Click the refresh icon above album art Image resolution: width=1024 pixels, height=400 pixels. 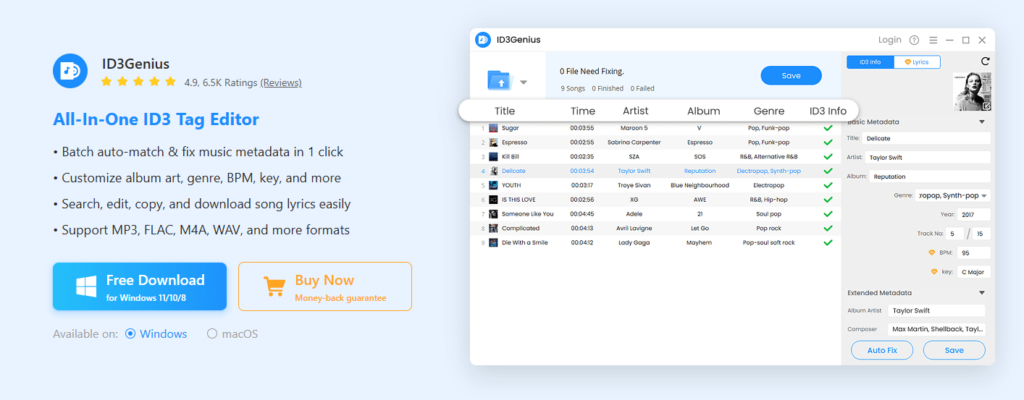[x=986, y=62]
